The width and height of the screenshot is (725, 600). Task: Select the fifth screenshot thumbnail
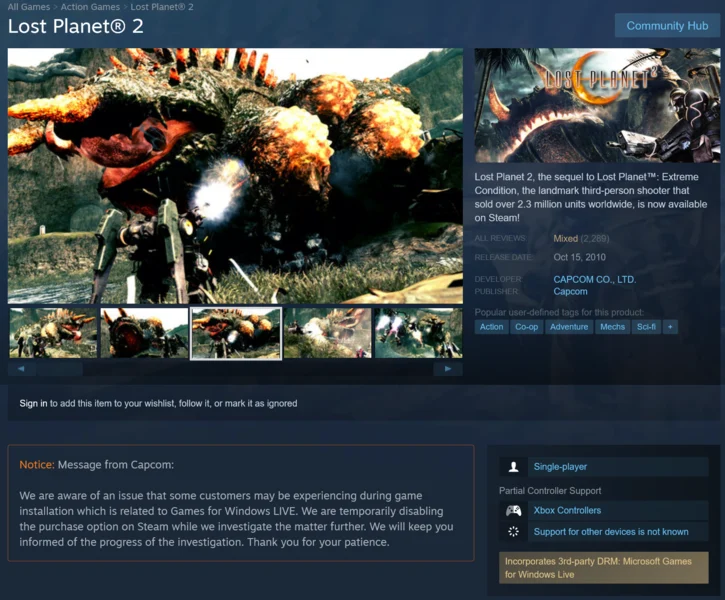(x=418, y=333)
